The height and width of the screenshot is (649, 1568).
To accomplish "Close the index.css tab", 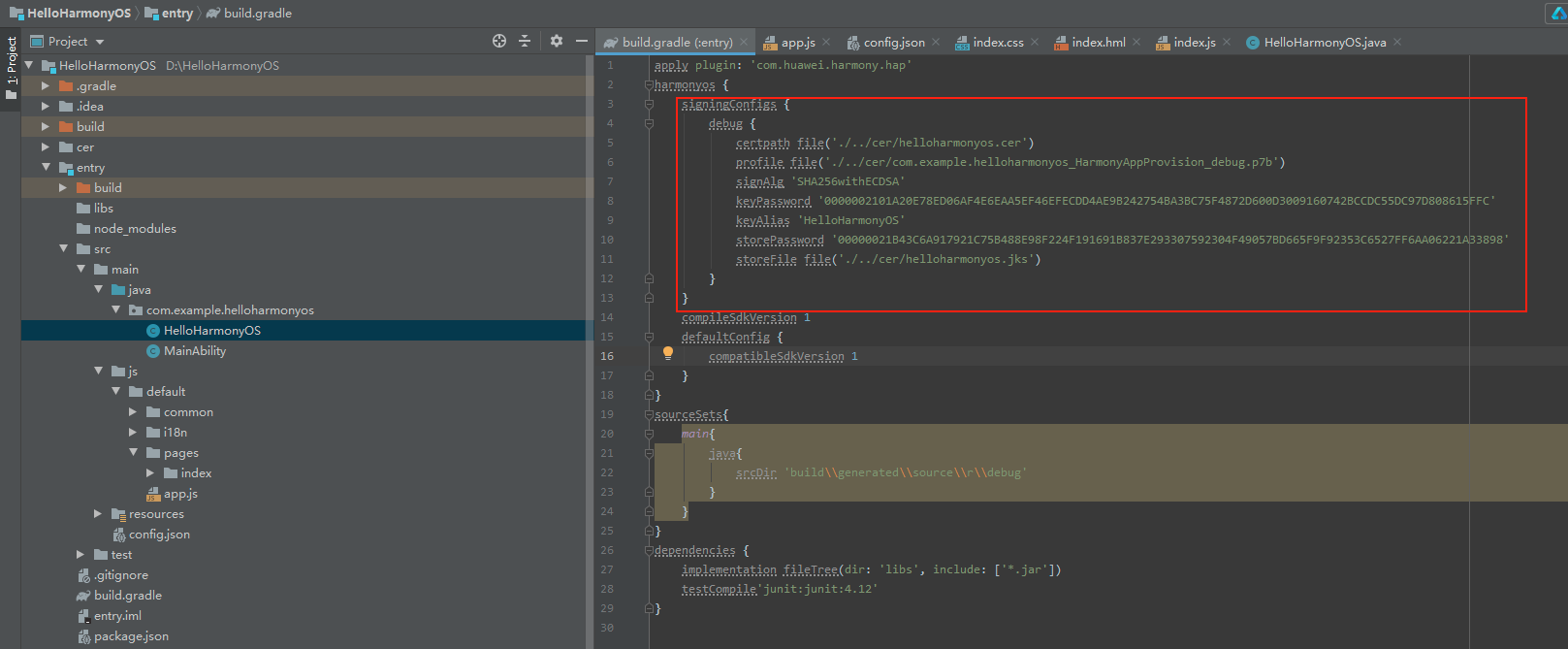I will point(1035,42).
